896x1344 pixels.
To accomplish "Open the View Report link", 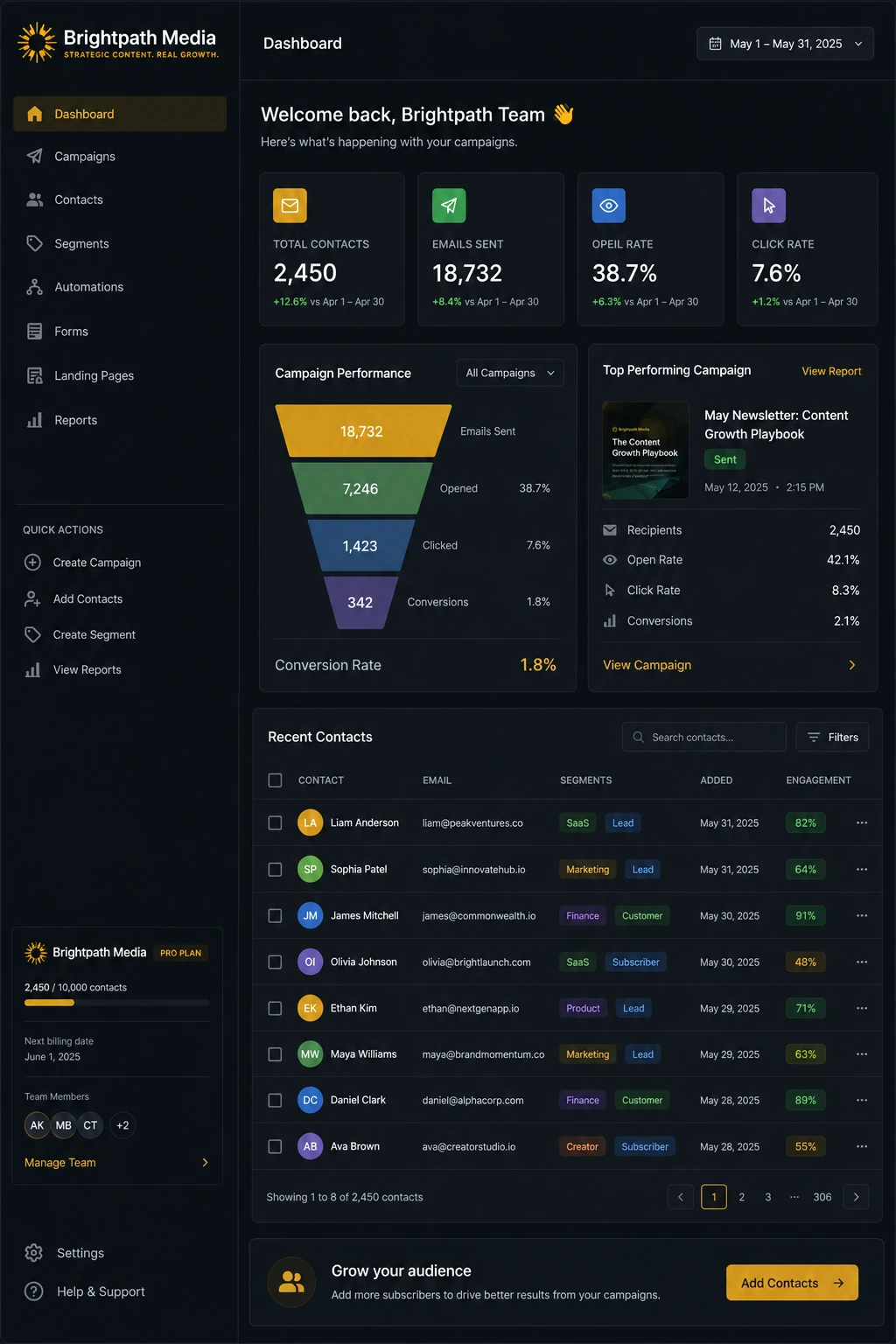I will pos(831,371).
